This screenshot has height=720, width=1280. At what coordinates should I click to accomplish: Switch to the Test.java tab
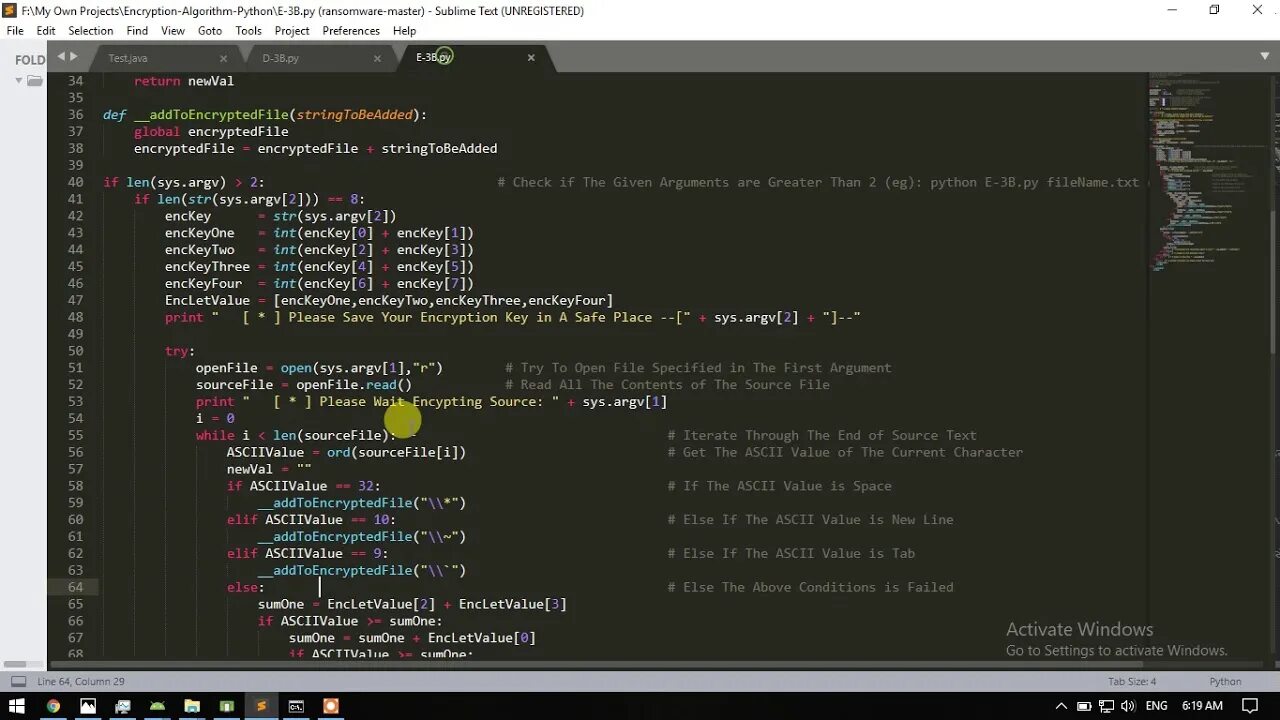[x=128, y=58]
